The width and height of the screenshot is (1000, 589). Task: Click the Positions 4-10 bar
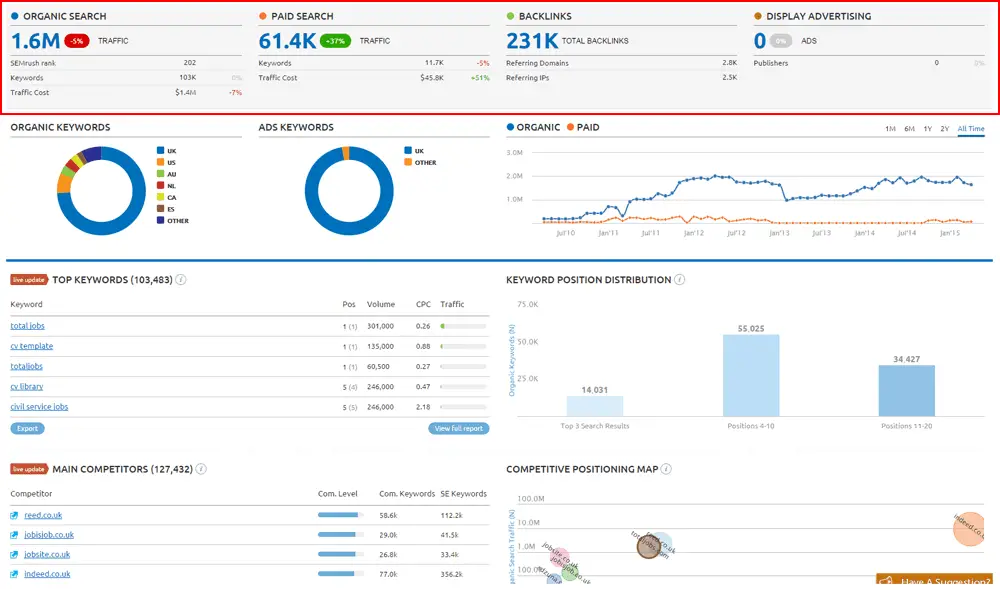(x=751, y=375)
